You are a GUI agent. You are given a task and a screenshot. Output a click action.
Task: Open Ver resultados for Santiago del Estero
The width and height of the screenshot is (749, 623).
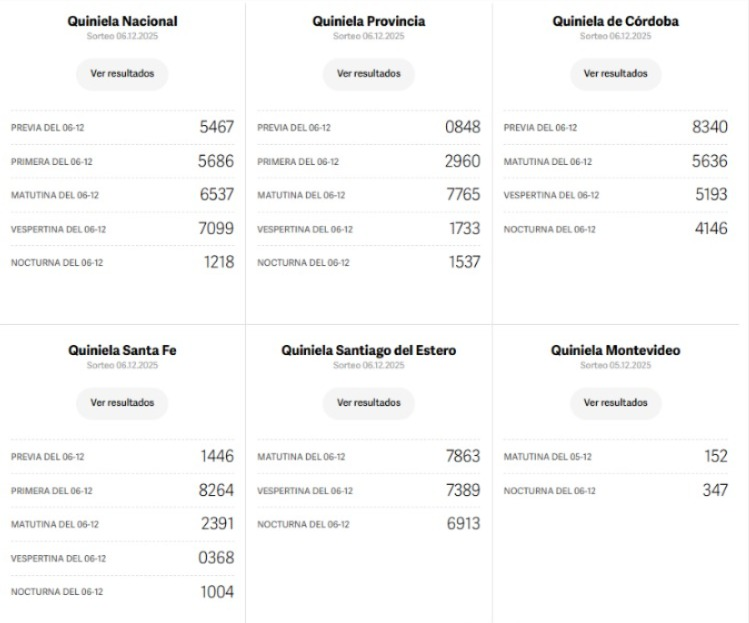(x=368, y=403)
